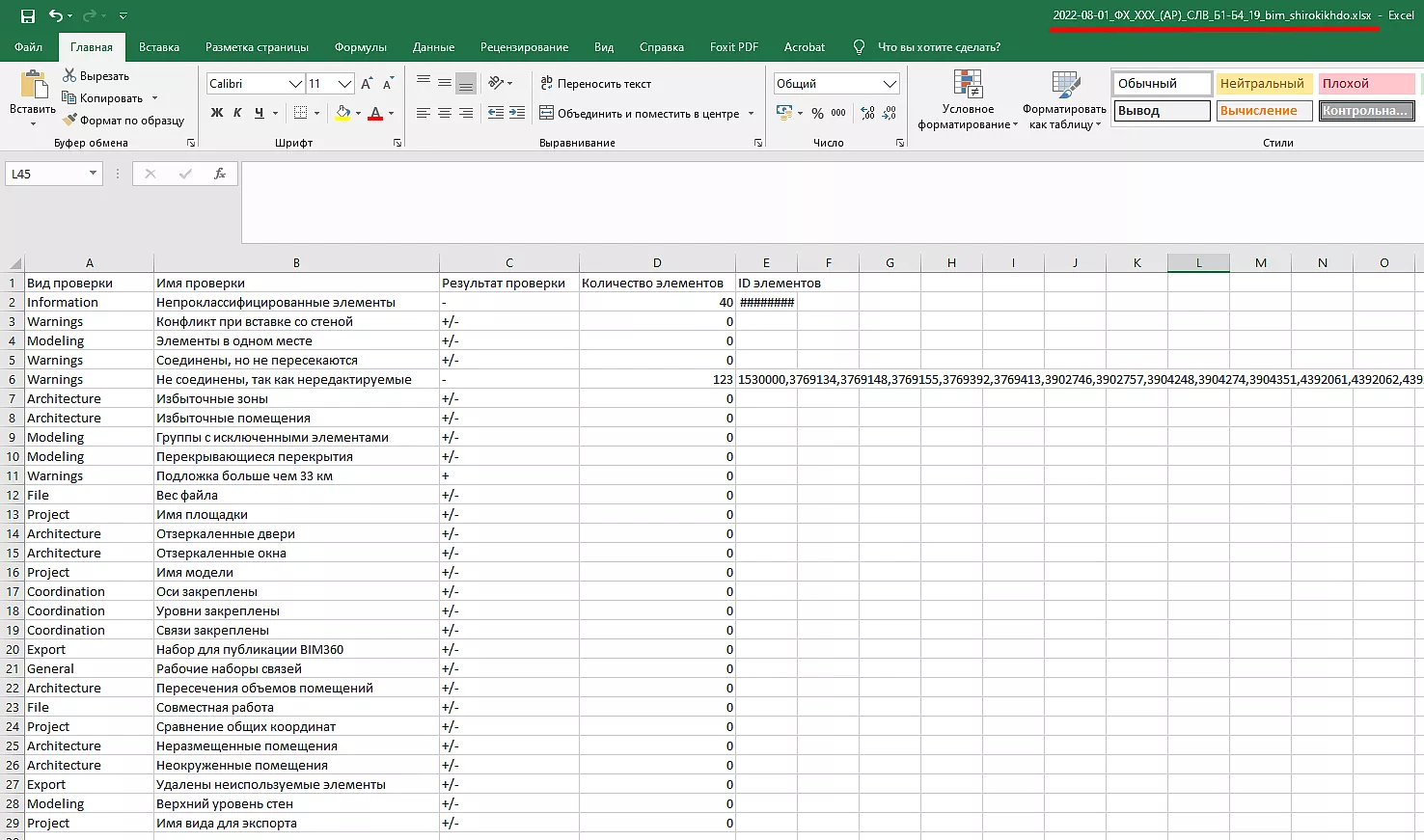This screenshot has height=840, width=1424.
Task: Click the Percent Style icon
Action: click(817, 113)
